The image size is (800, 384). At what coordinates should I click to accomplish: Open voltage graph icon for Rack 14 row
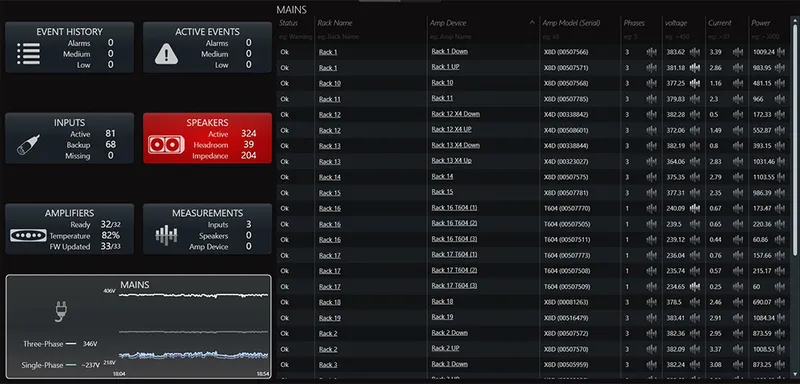coord(695,177)
